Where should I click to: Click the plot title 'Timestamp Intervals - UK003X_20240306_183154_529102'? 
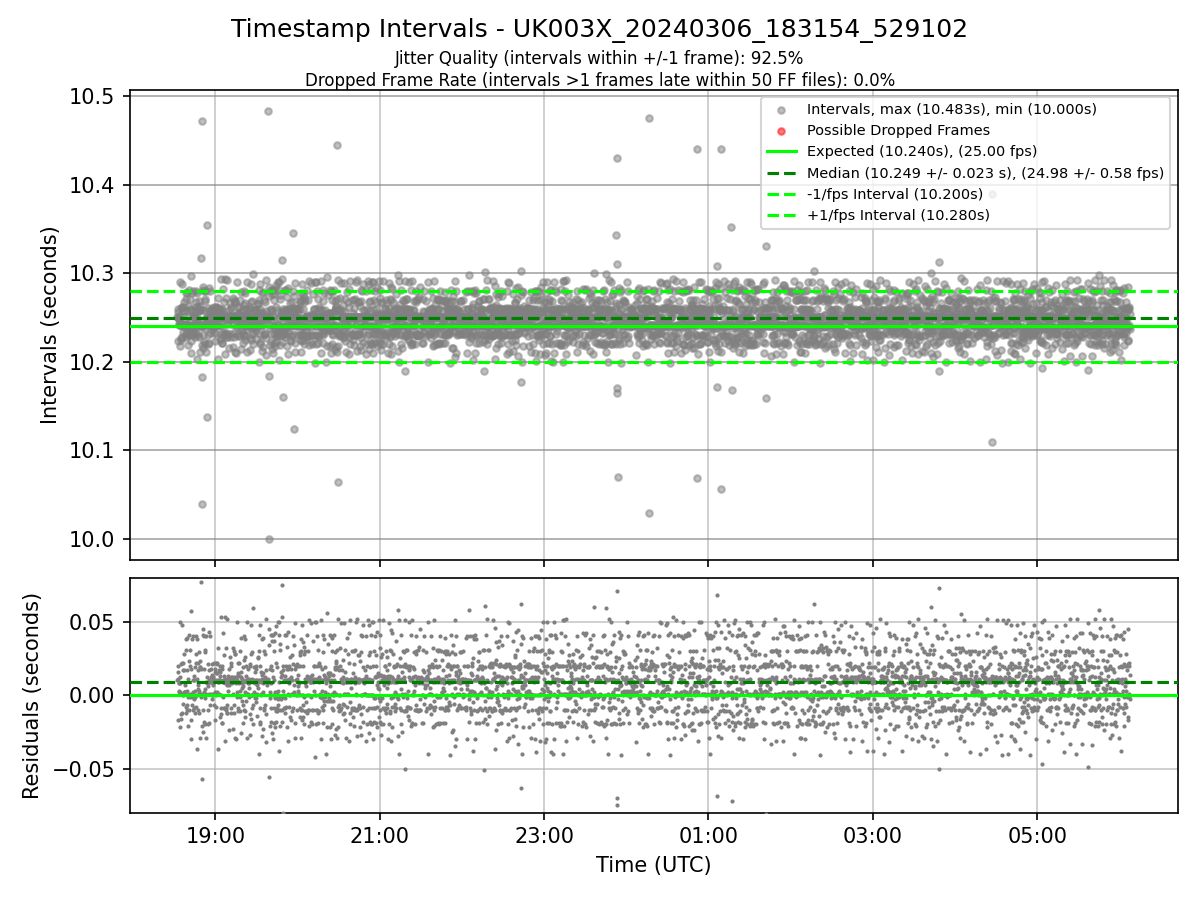click(x=599, y=29)
